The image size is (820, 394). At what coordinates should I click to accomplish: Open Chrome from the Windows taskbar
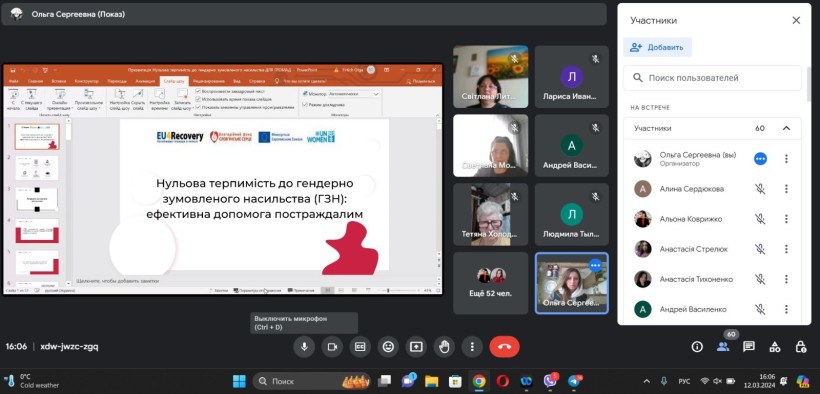coord(479,381)
